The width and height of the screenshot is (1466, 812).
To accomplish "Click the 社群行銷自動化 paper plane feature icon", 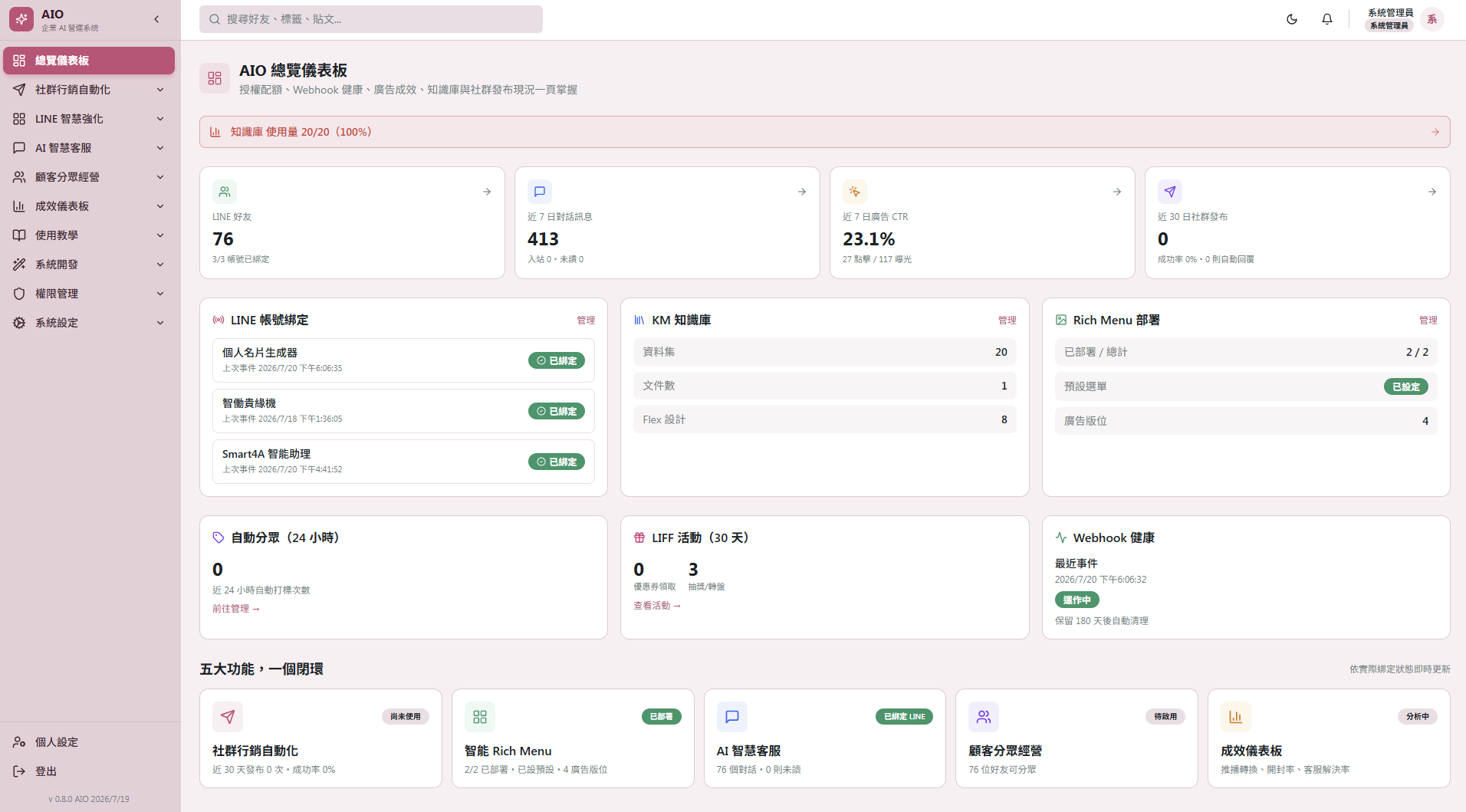I will tap(228, 717).
